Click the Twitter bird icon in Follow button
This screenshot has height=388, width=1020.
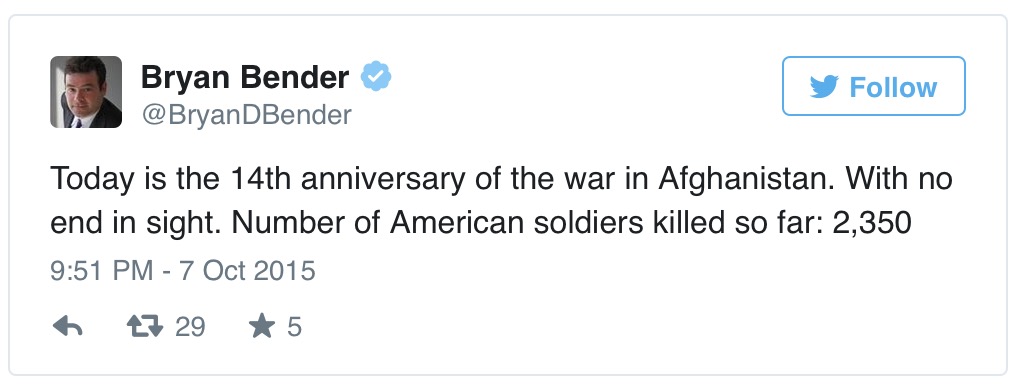(x=824, y=87)
